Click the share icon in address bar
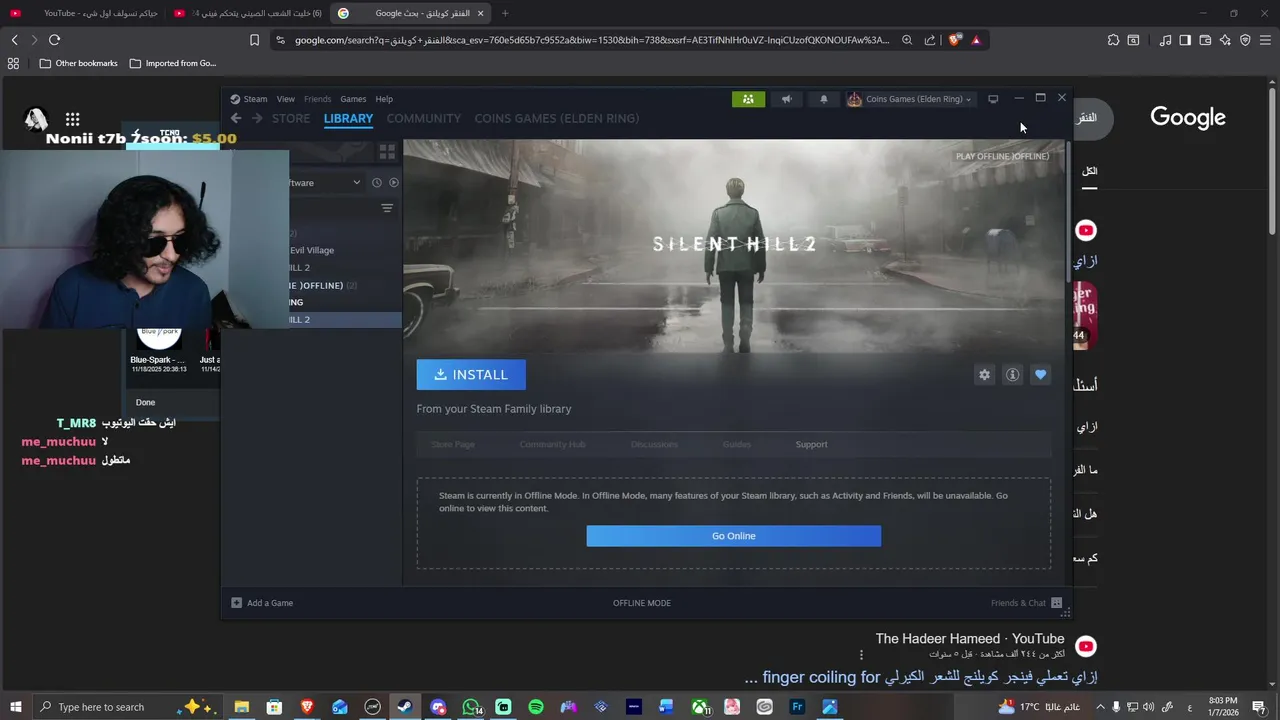This screenshot has height=720, width=1280. [930, 40]
